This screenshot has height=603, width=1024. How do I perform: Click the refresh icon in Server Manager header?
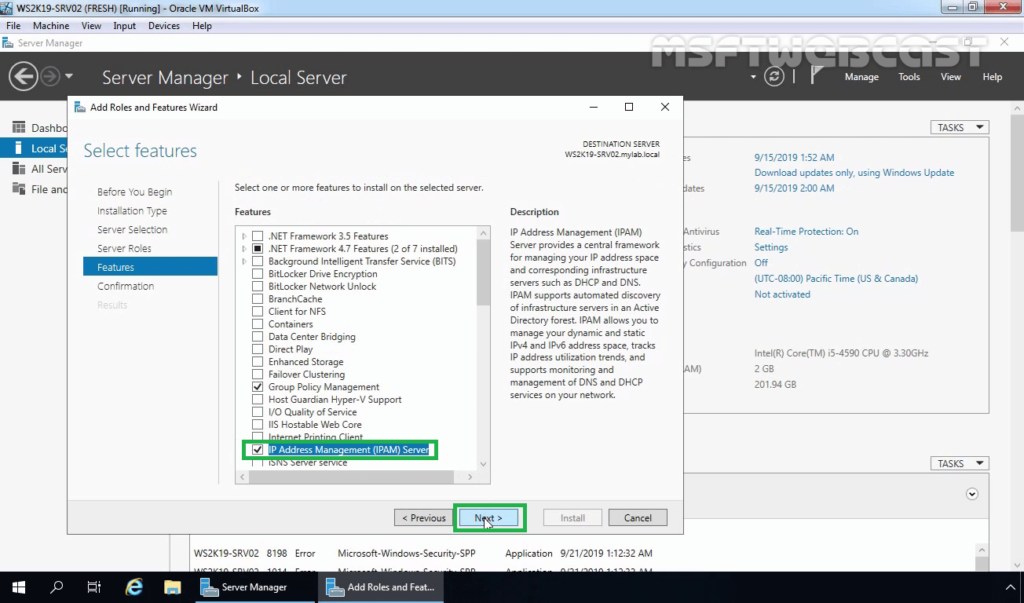click(x=774, y=76)
